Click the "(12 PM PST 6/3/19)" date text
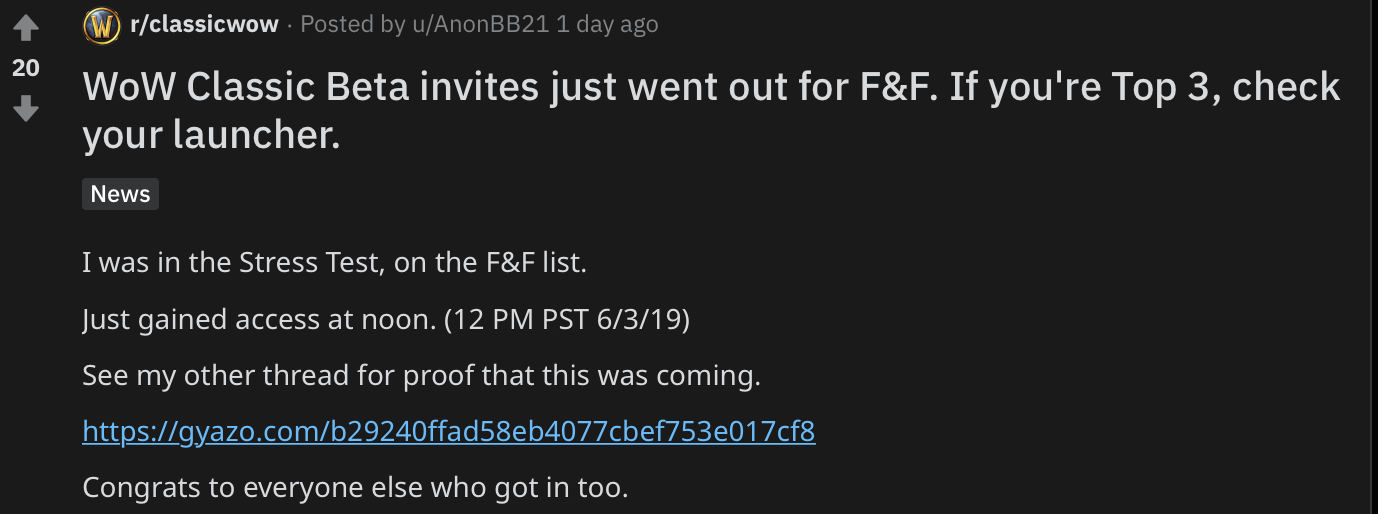This screenshot has width=1378, height=514. 566,320
